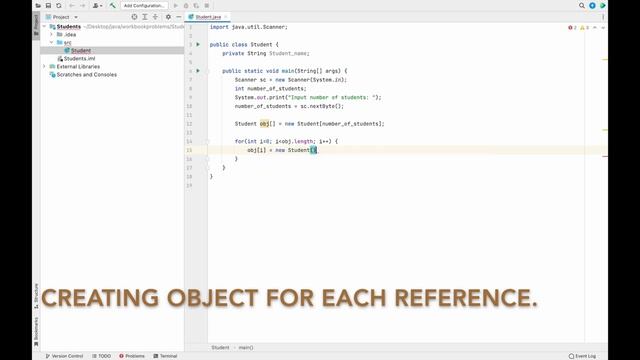Screen dimensions: 640x360
Task: Collapse the Students project root node
Action: [44, 27]
